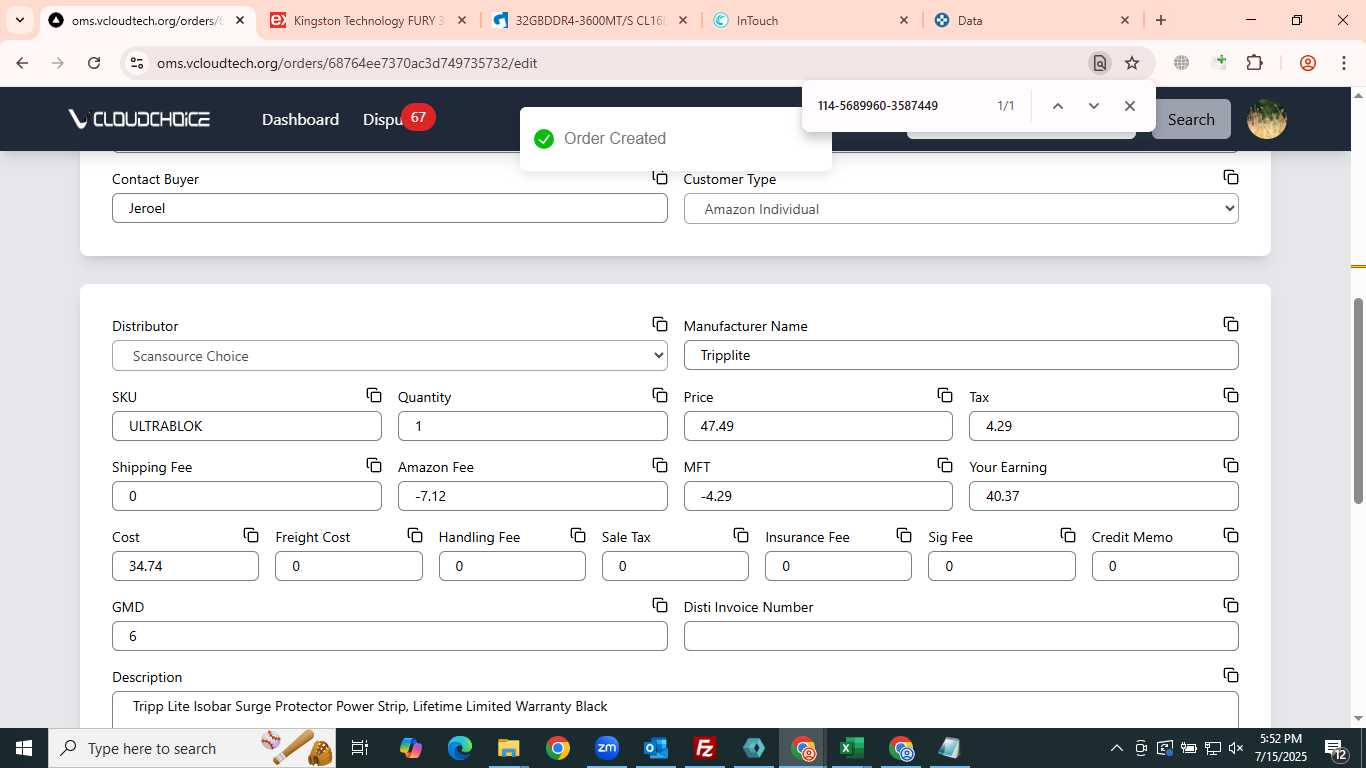The image size is (1366, 768).
Task: Copy the Amazon Fee value
Action: click(660, 466)
